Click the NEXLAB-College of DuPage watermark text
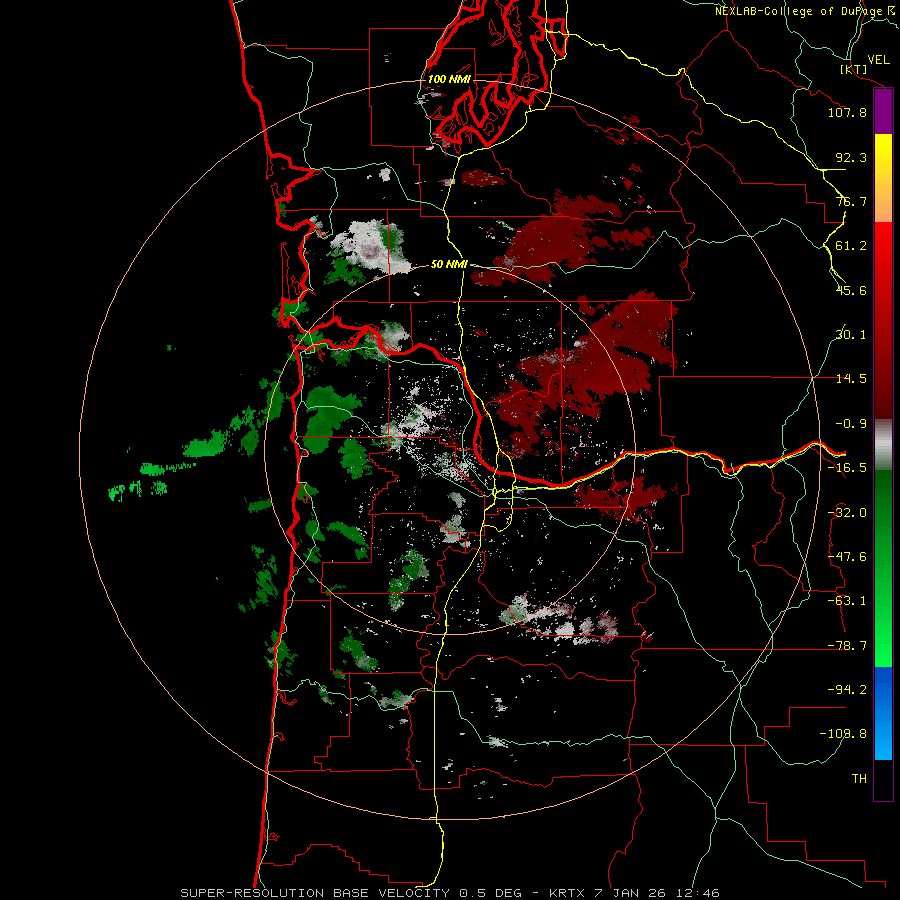The image size is (900, 900). coord(806,11)
